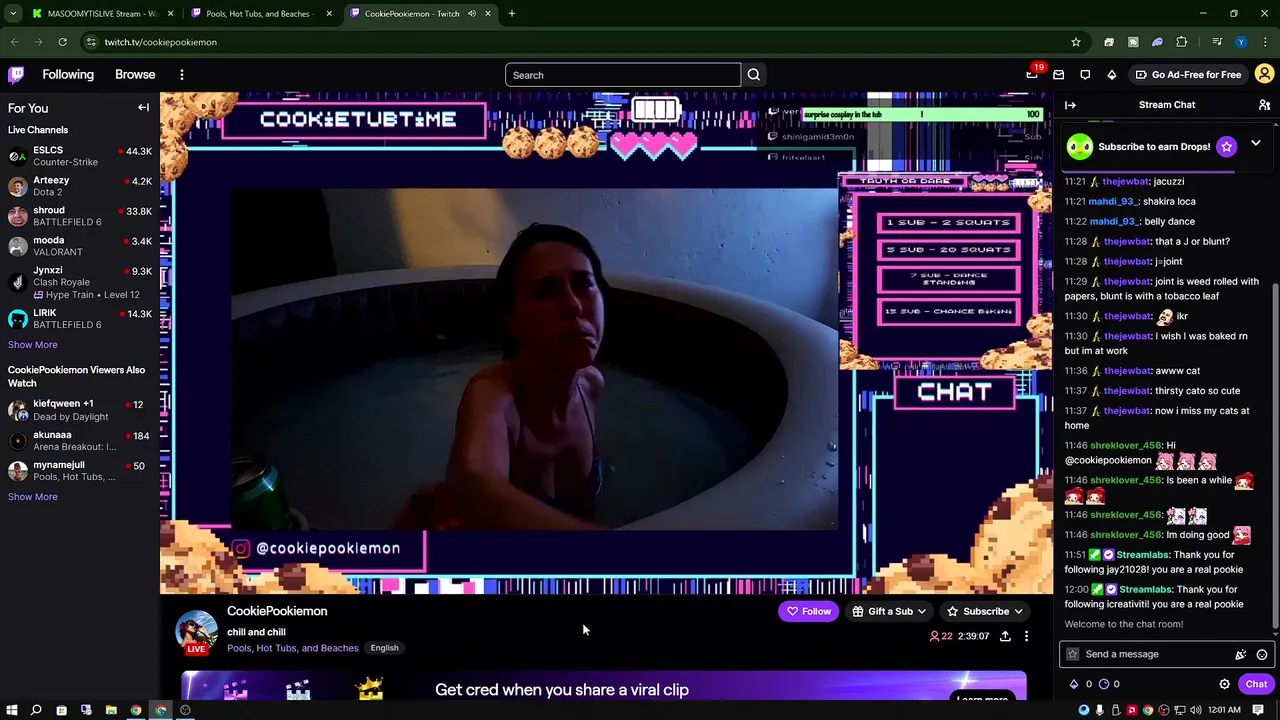Expand the Subscribe to earn Drops banner

tap(1255, 144)
